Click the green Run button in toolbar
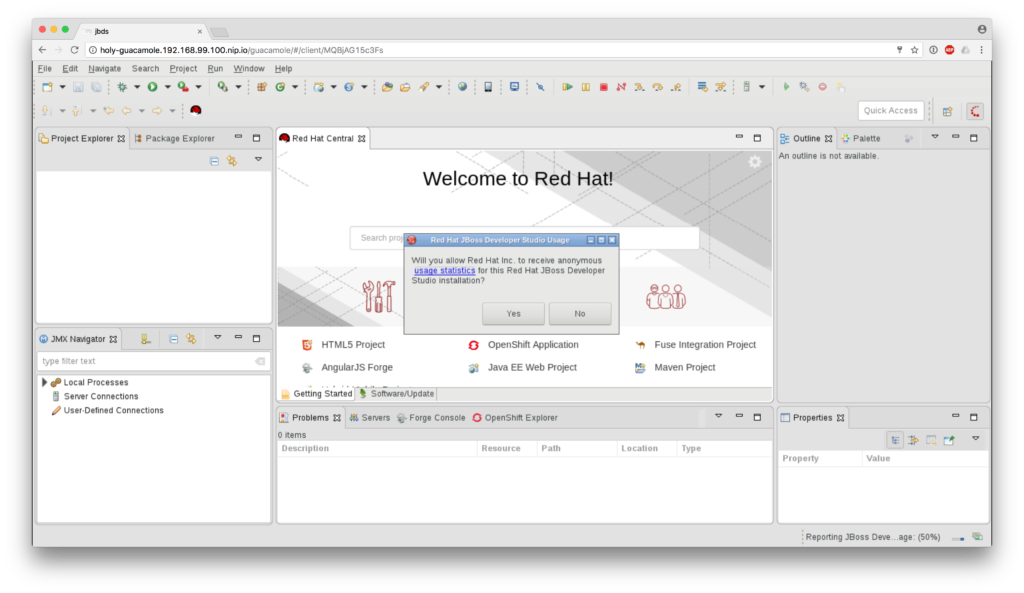1024x593 pixels. click(x=152, y=87)
